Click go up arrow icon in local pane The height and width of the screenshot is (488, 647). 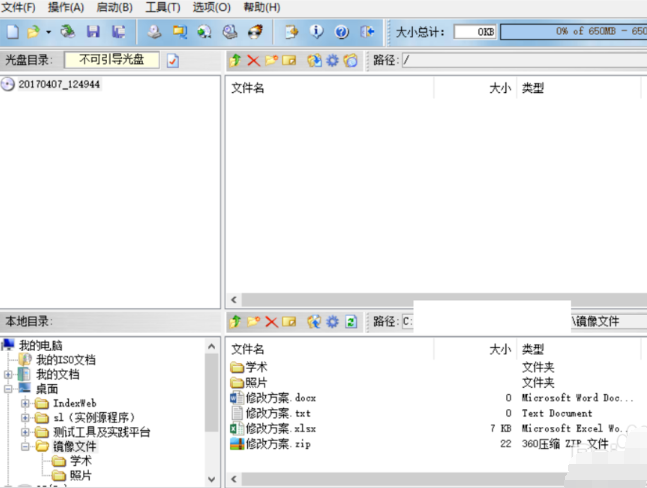click(236, 322)
